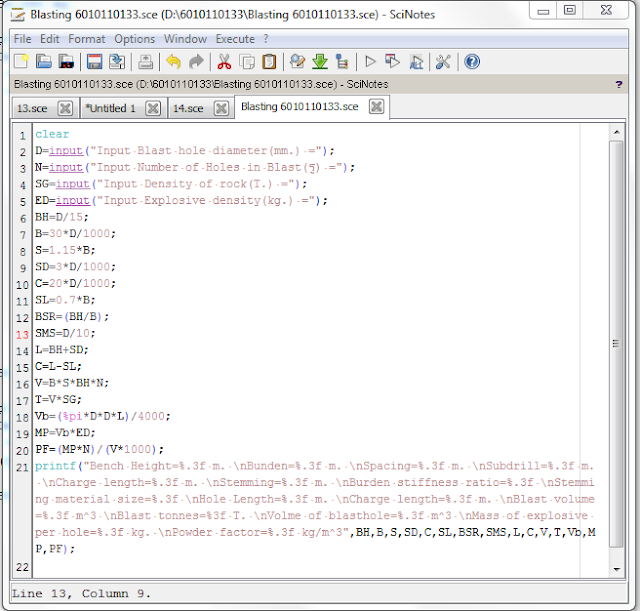Redo the last undone edit
The height and width of the screenshot is (611, 640).
[196, 62]
